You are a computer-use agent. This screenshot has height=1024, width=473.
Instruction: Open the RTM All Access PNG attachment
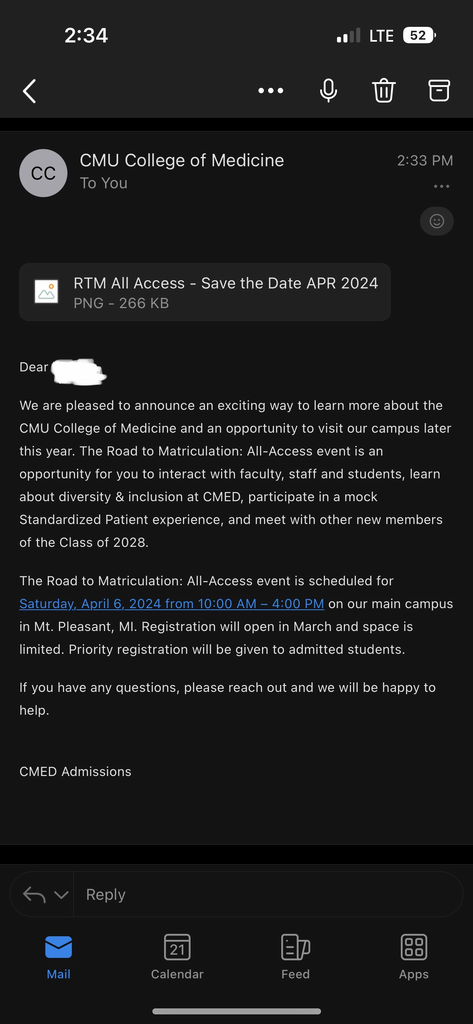(205, 292)
